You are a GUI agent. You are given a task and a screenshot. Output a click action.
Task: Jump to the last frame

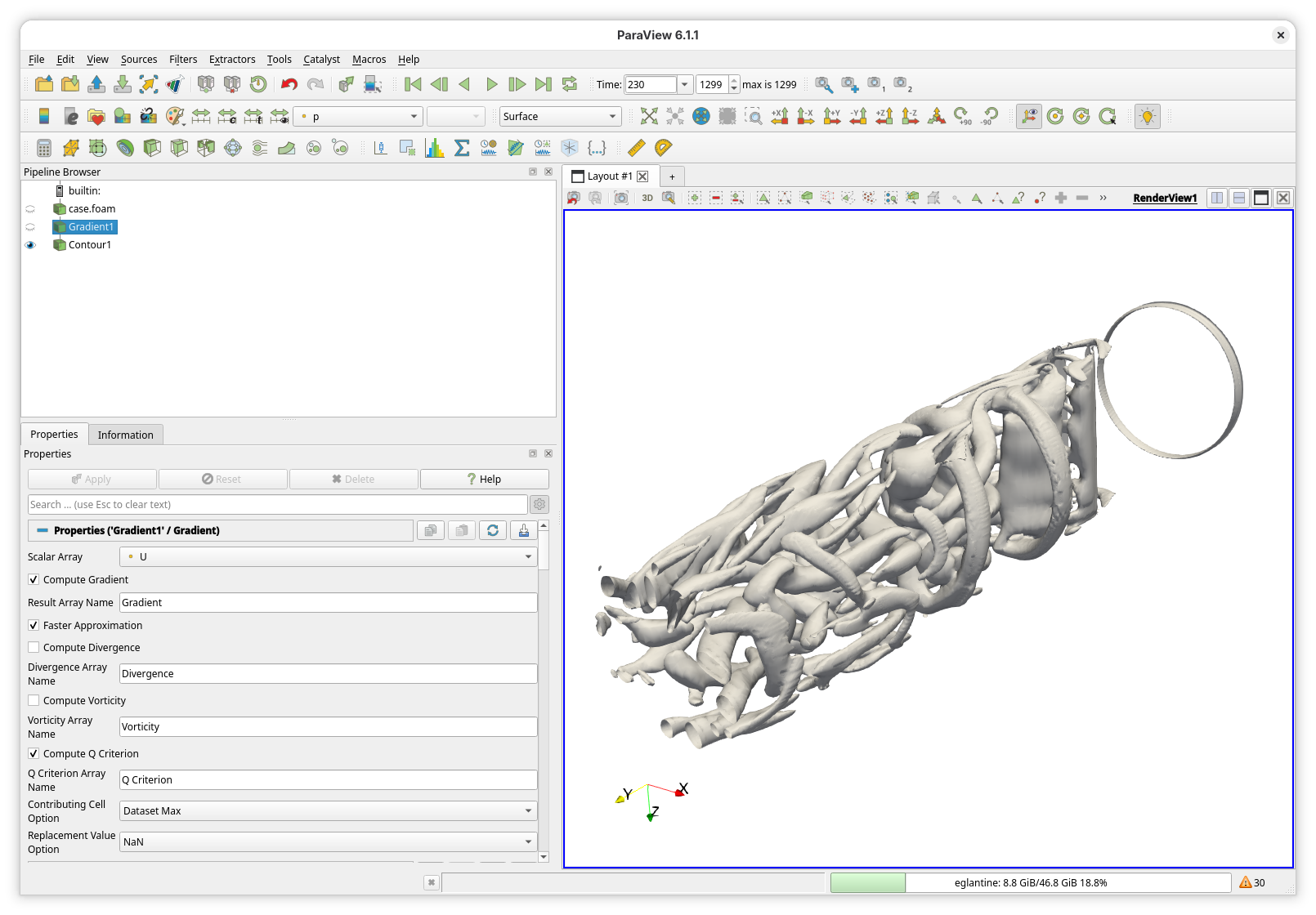tap(544, 84)
